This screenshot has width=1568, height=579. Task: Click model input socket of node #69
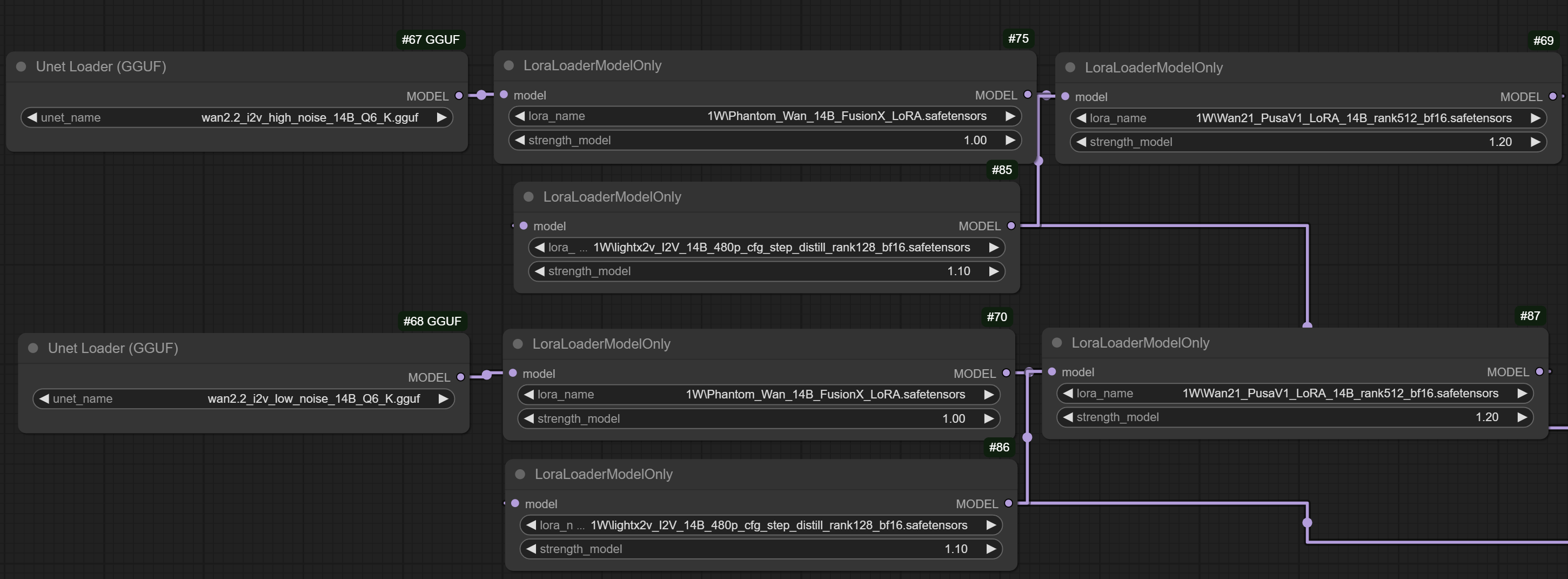point(1065,96)
